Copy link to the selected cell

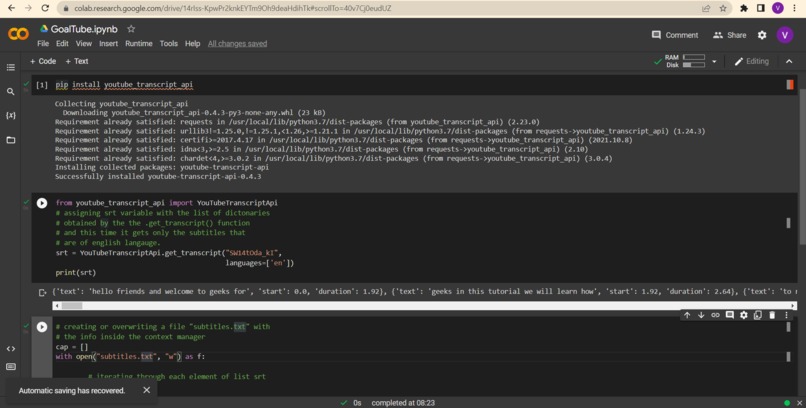(715, 315)
